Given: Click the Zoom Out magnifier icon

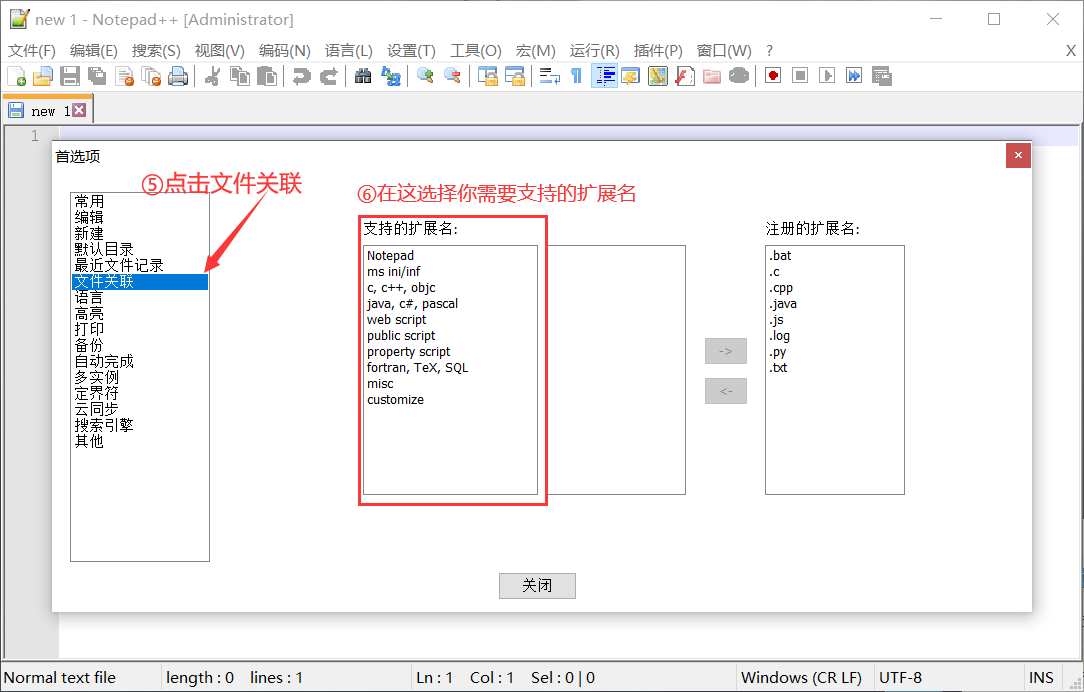Looking at the screenshot, I should coord(452,76).
